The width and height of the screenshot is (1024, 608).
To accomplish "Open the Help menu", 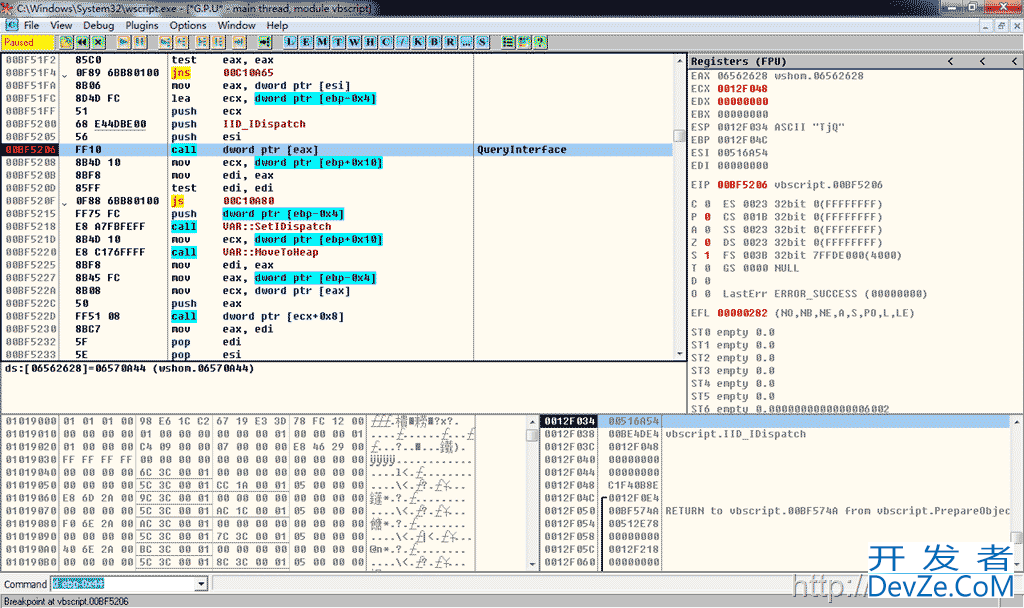I will [x=277, y=25].
